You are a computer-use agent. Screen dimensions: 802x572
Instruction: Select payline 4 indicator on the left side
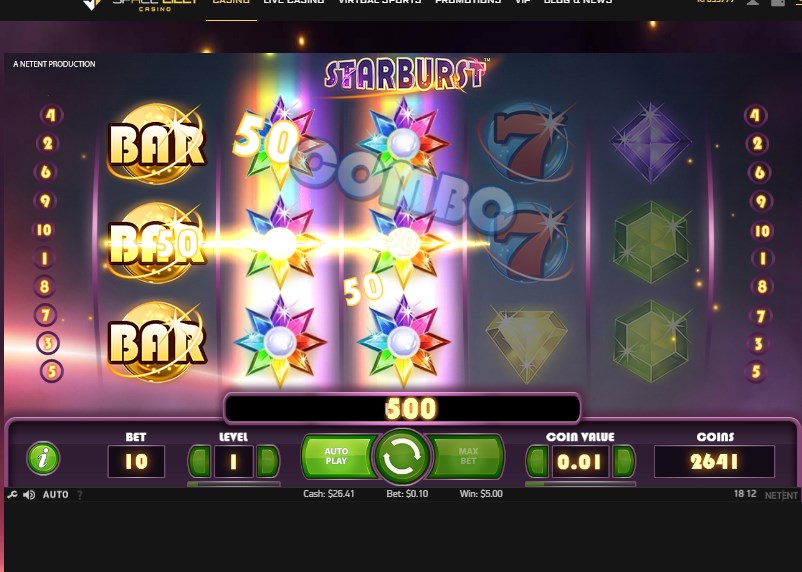(x=51, y=115)
